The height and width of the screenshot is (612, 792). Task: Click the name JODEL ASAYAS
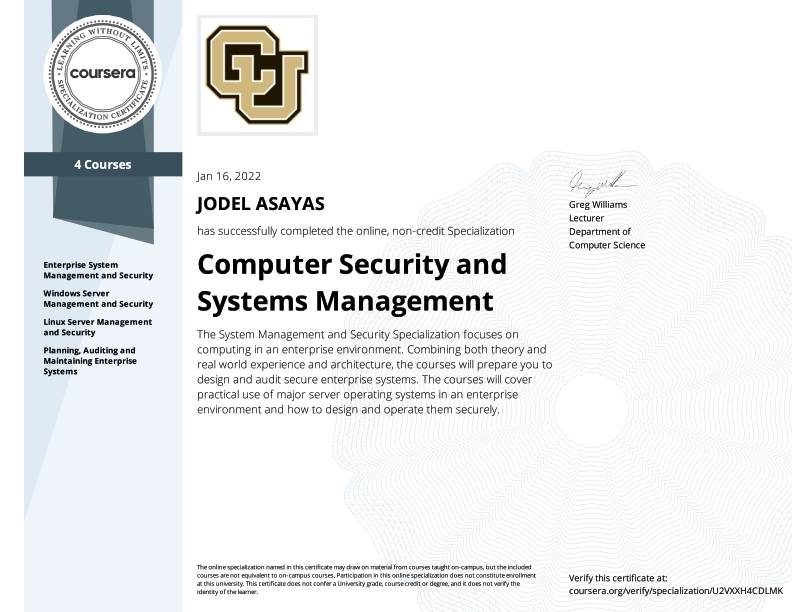(x=261, y=204)
